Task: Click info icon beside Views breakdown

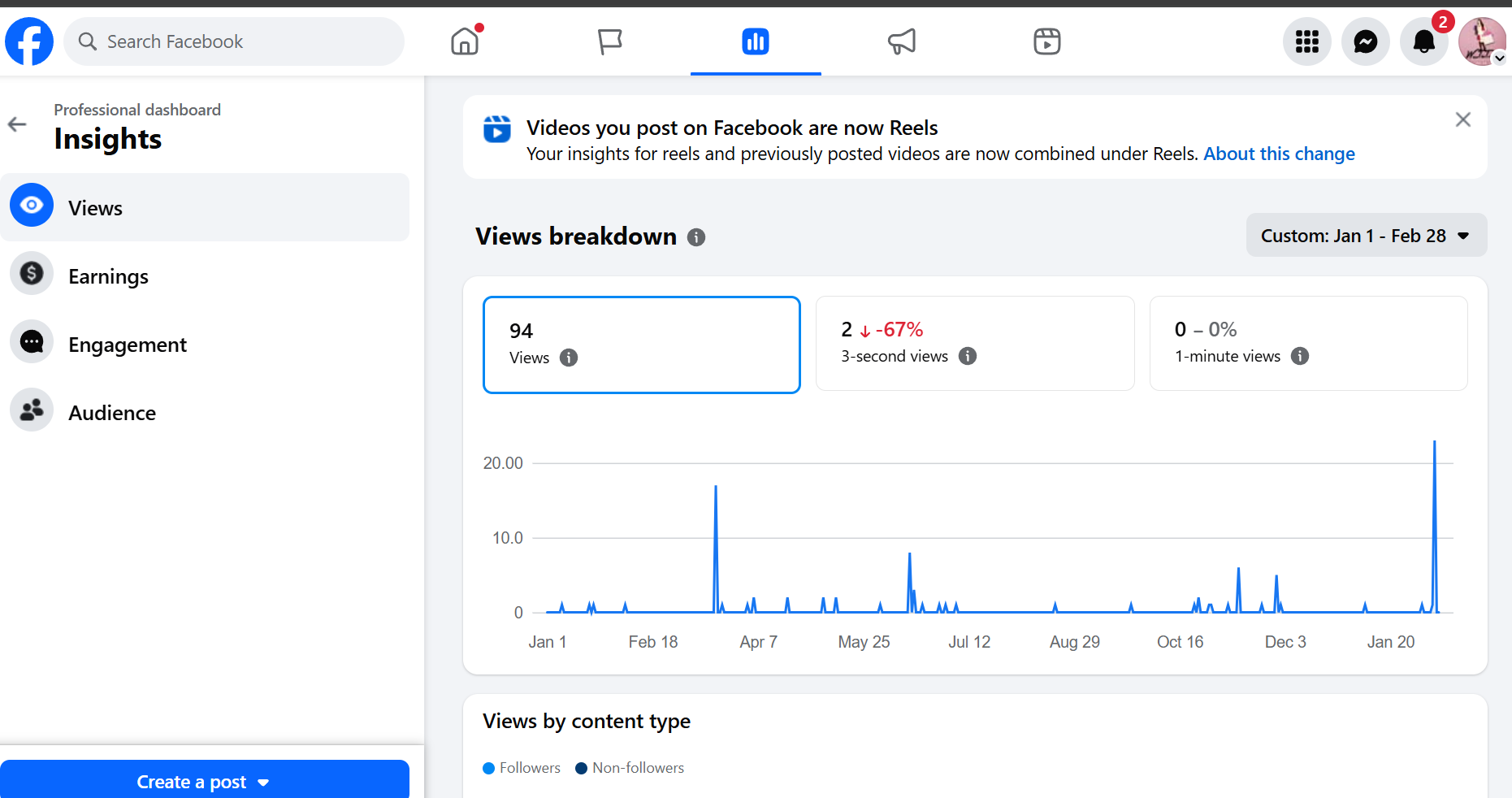Action: tap(696, 237)
